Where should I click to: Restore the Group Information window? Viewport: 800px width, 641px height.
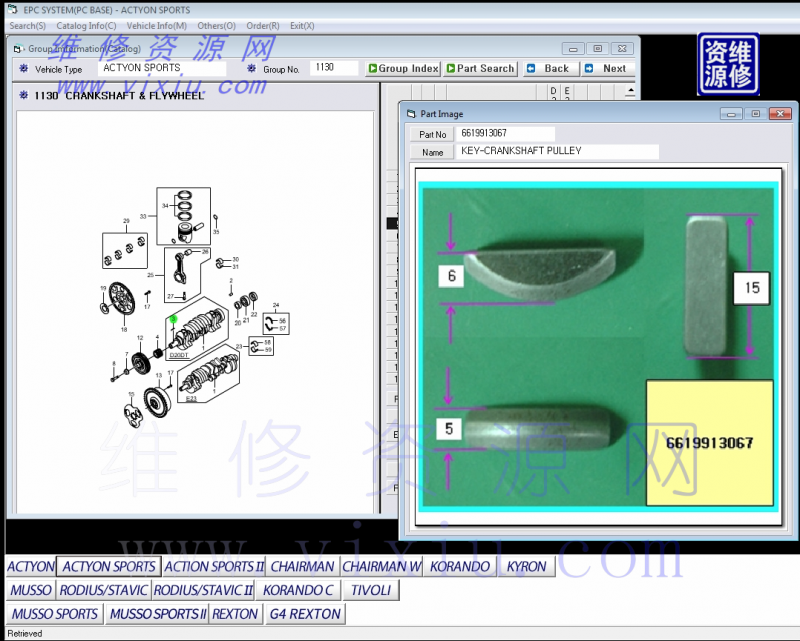tap(597, 49)
